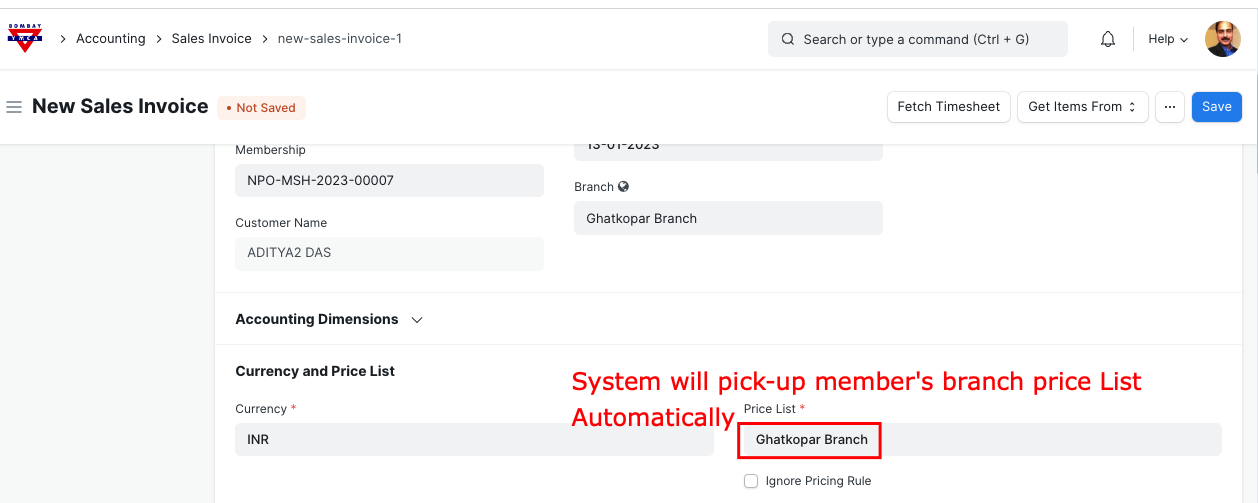Viewport: 1258px width, 503px height.
Task: Click the Price List field
Action: 980,440
